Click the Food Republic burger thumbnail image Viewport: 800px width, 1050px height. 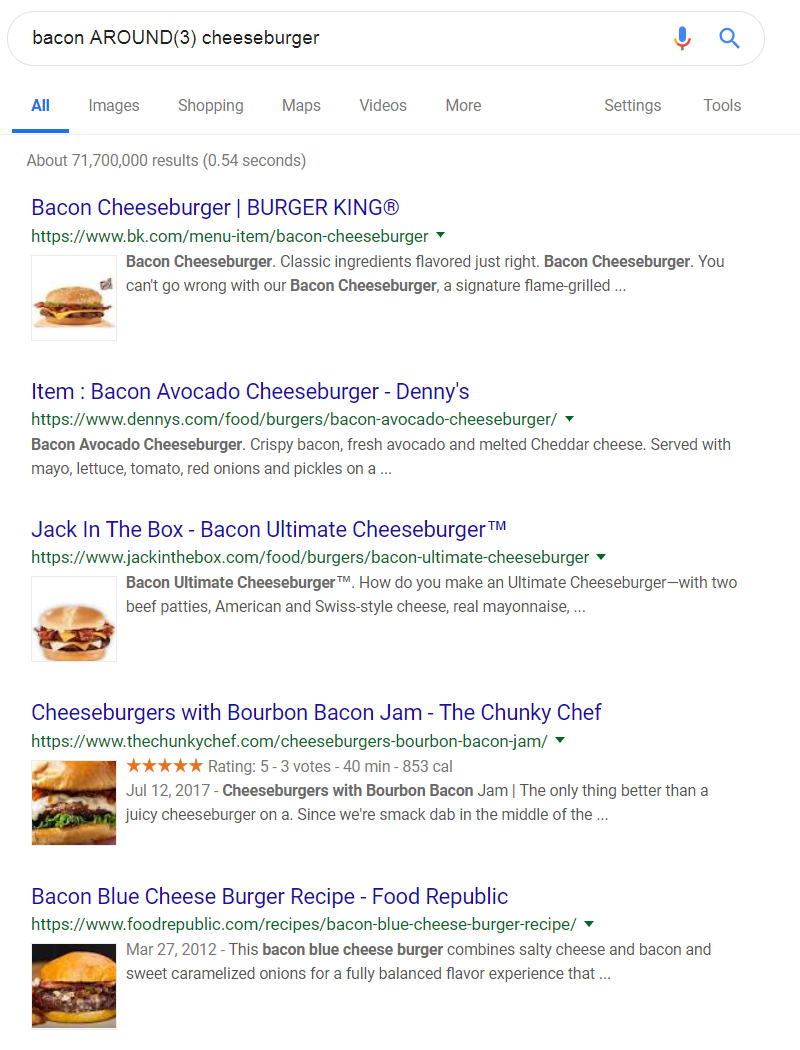click(x=74, y=985)
